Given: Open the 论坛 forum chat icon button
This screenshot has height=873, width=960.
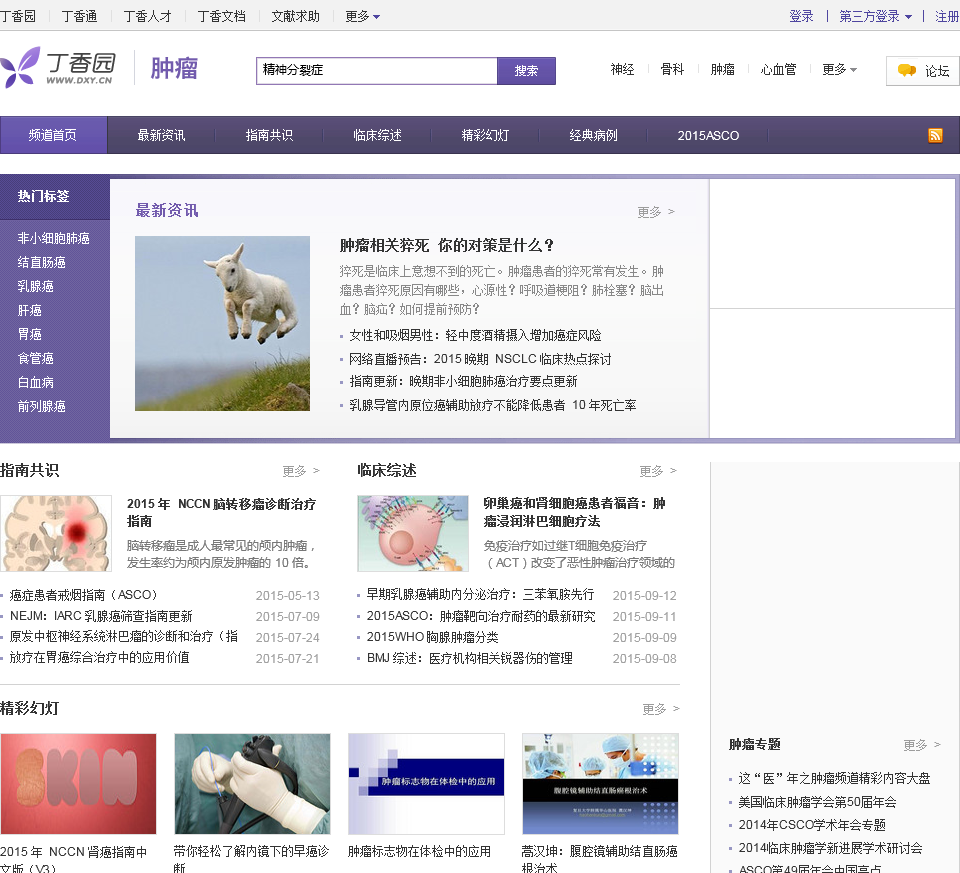Looking at the screenshot, I should pyautogui.click(x=922, y=71).
